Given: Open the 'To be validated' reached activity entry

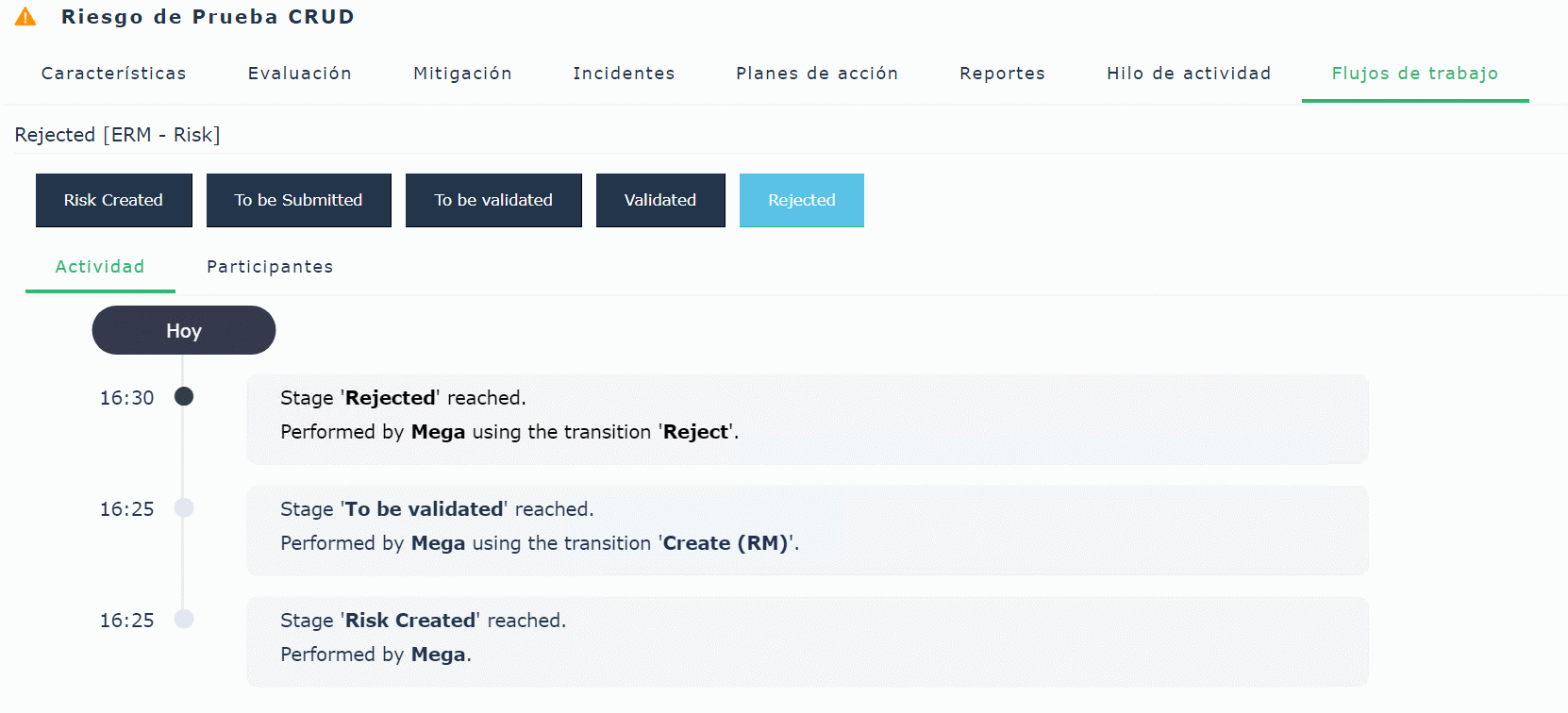Looking at the screenshot, I should (x=808, y=530).
